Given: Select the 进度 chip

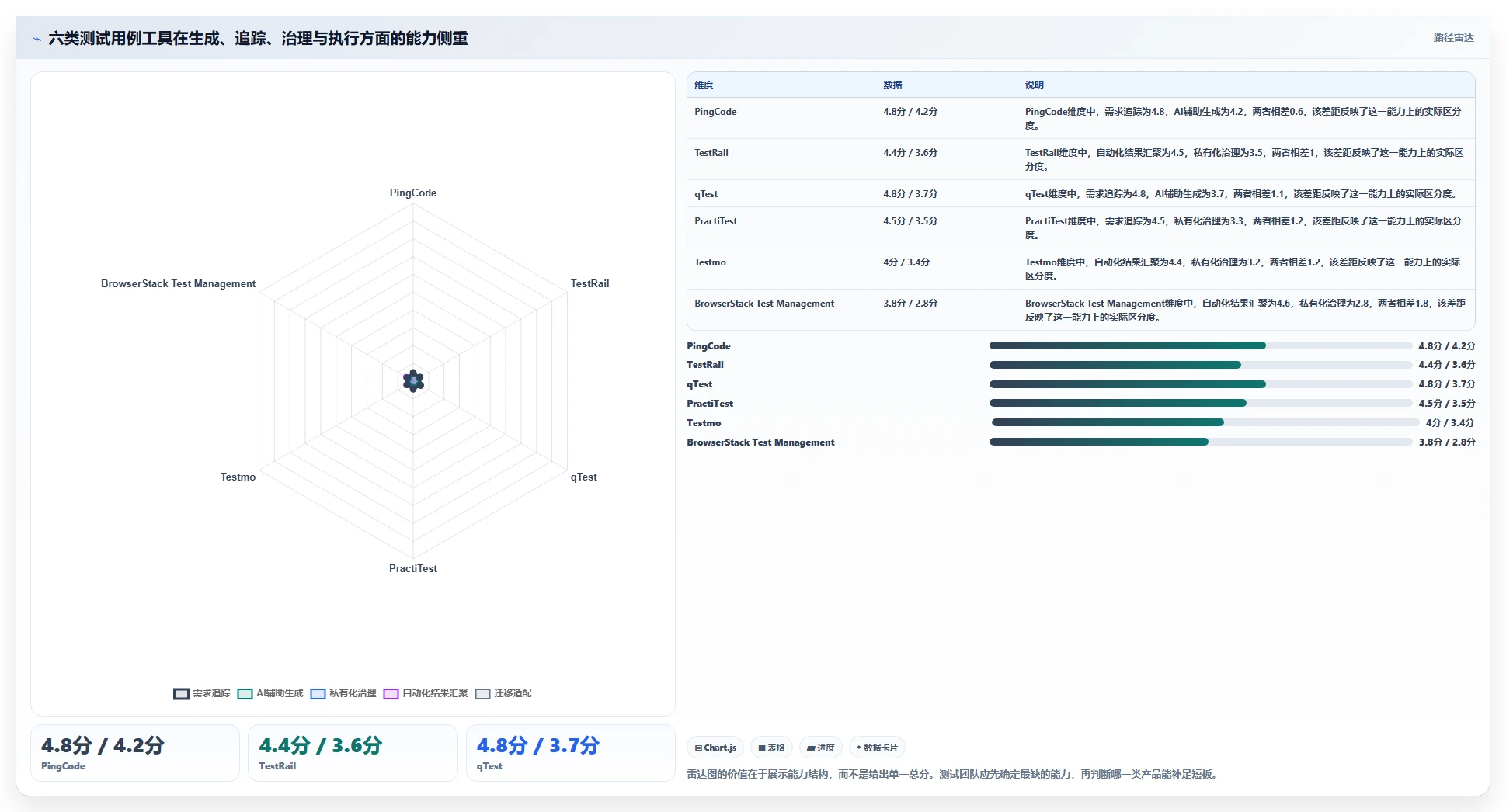Looking at the screenshot, I should (820, 748).
